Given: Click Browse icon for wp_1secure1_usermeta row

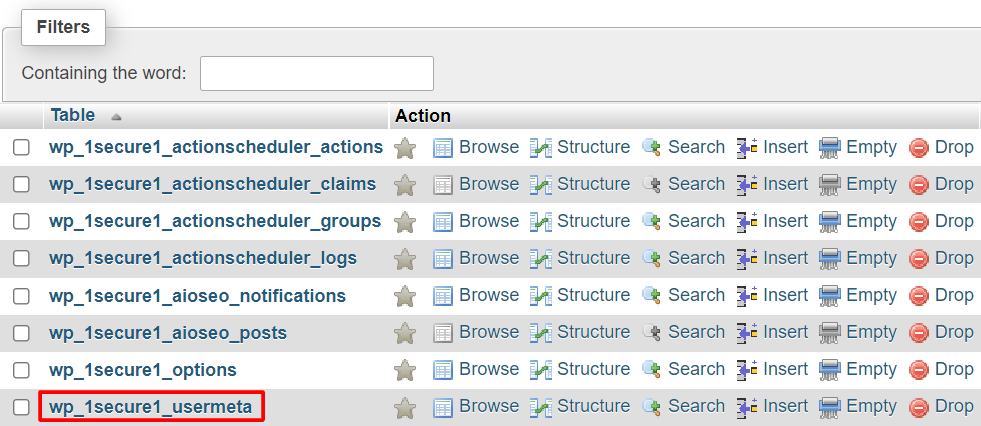Looking at the screenshot, I should (443, 407).
